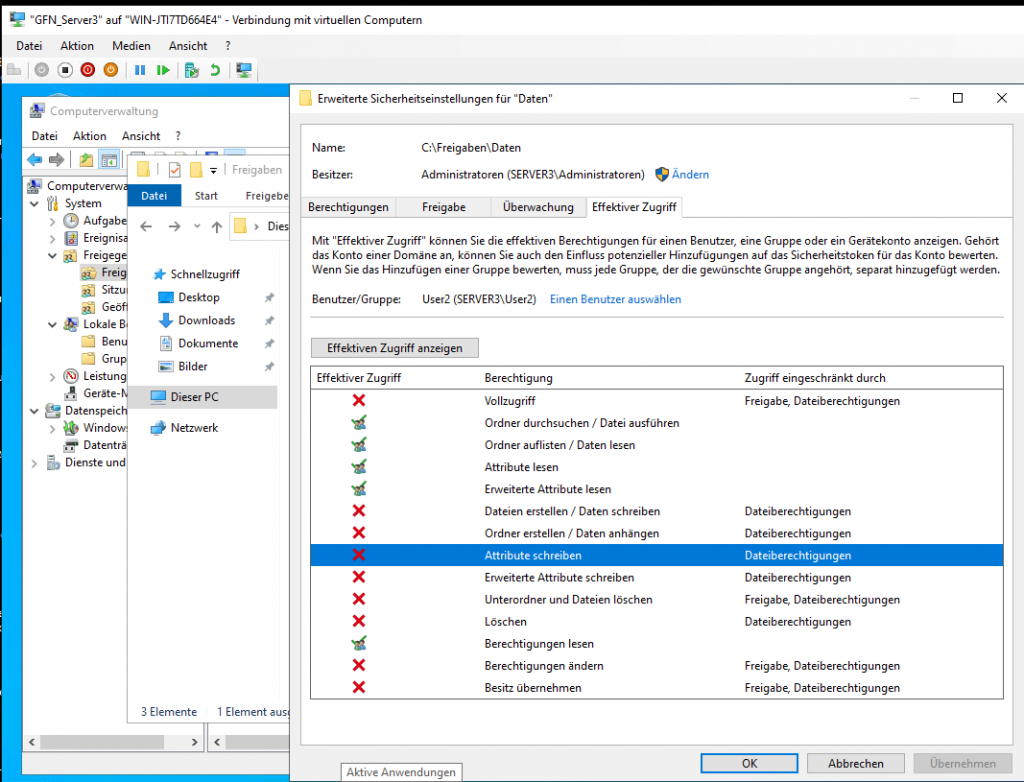Click the Checkpoint icon in the VM toolbar
The width and height of the screenshot is (1024, 782).
pos(191,70)
